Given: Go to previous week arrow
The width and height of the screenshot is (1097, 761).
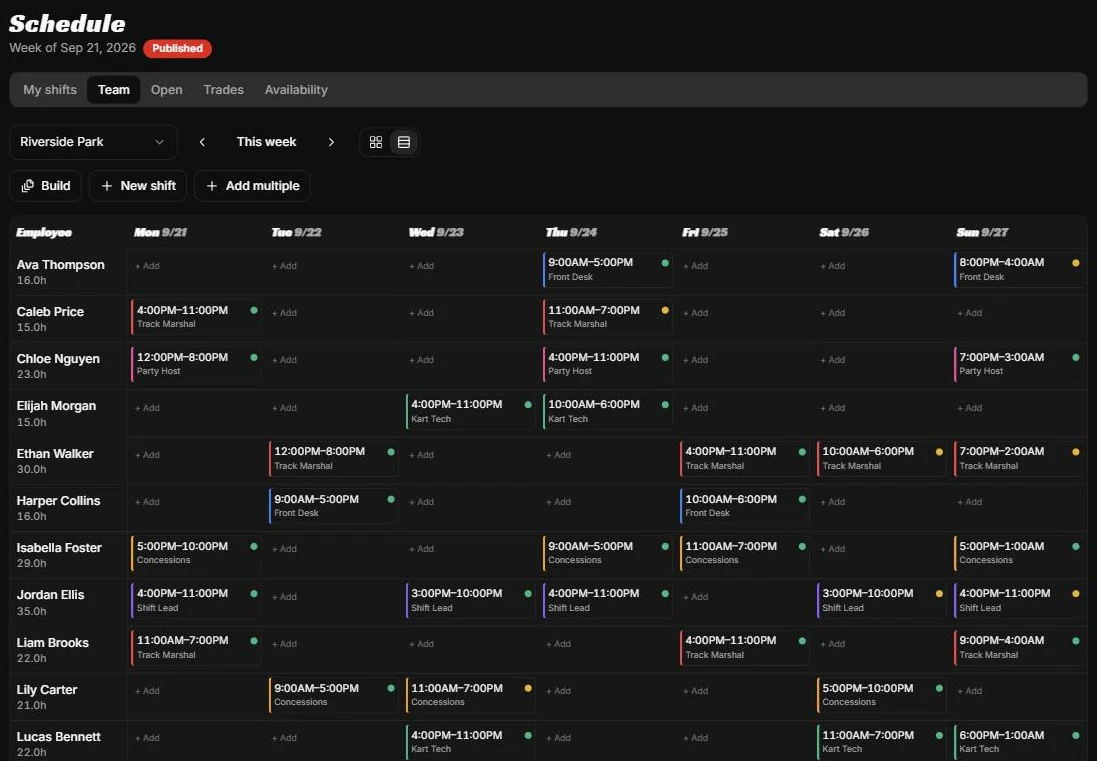Looking at the screenshot, I should click(202, 142).
